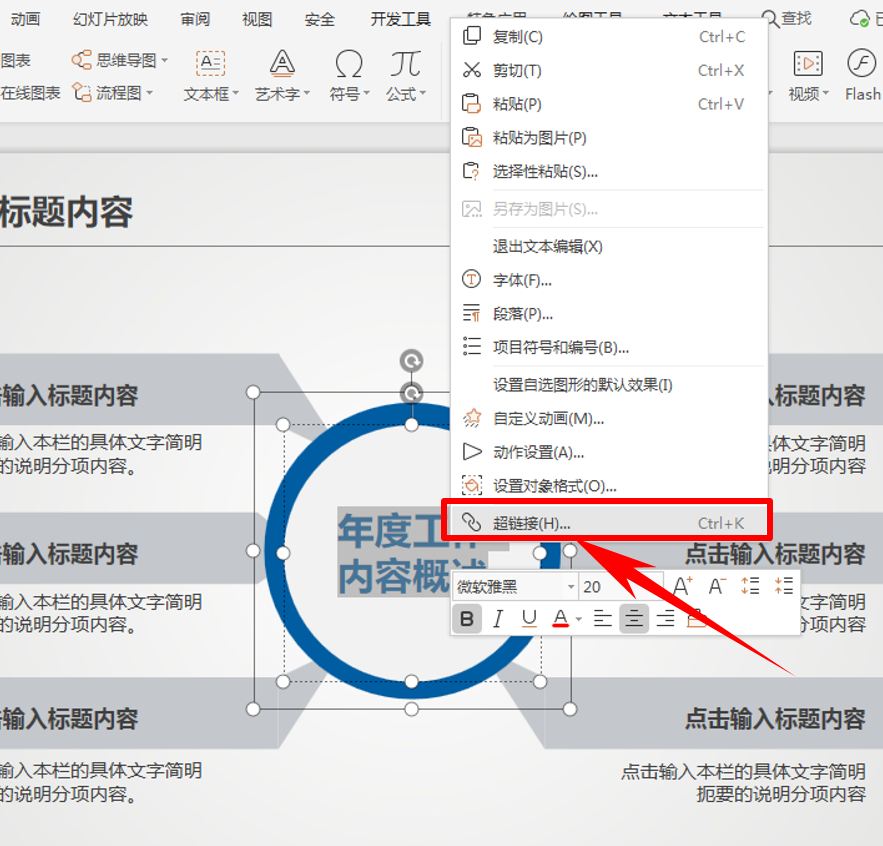Viewport: 883px width, 846px height.
Task: Expand the Text Box (文本框) dropdown
Action: coord(235,93)
